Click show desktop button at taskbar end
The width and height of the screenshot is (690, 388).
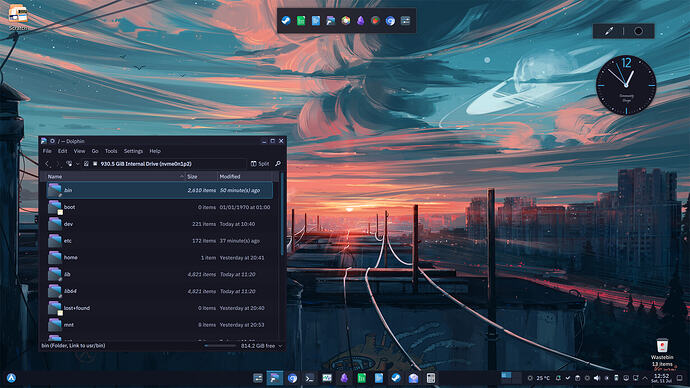pos(680,378)
